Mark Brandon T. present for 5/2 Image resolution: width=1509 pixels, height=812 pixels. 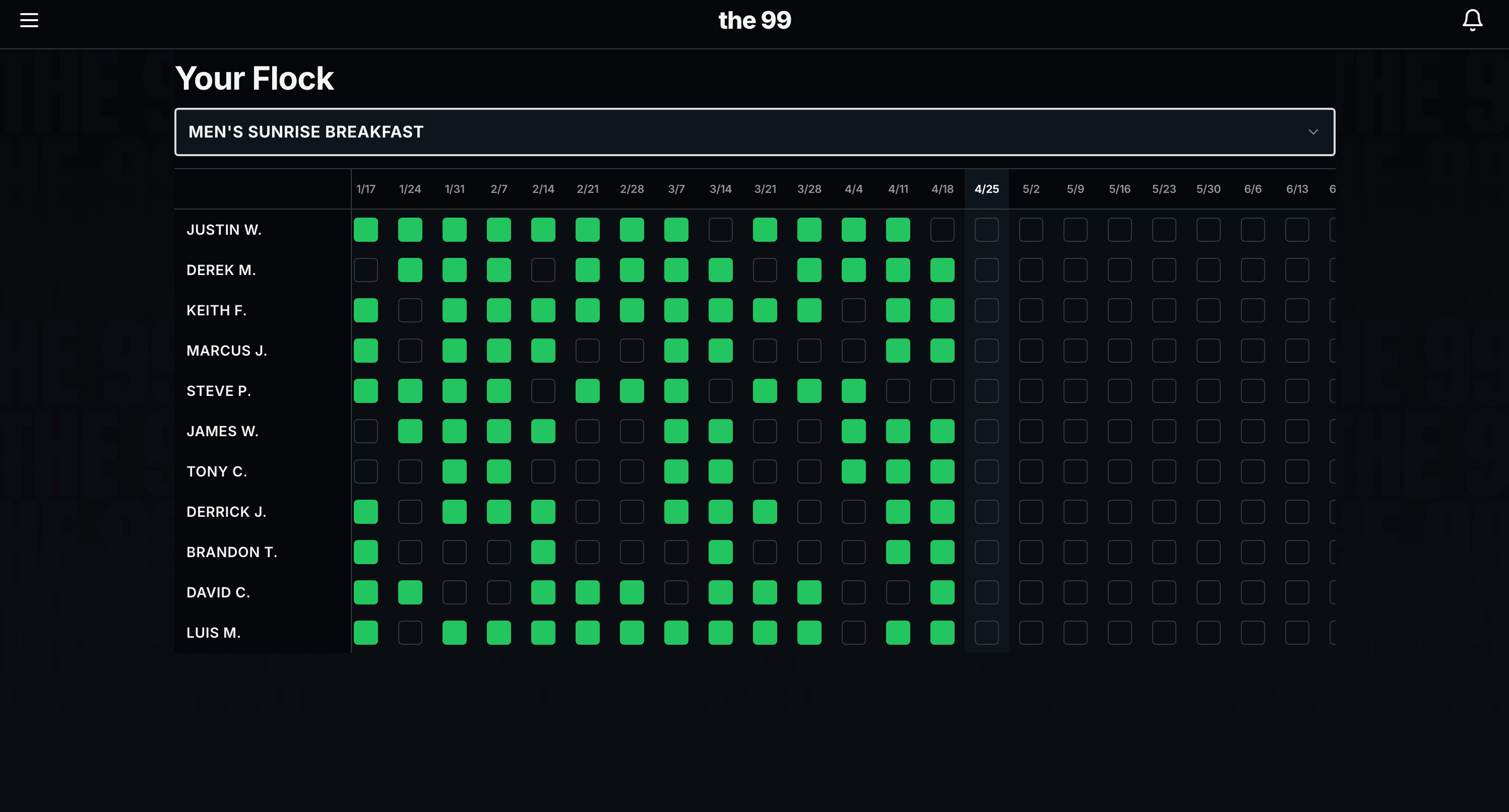pyautogui.click(x=1031, y=552)
